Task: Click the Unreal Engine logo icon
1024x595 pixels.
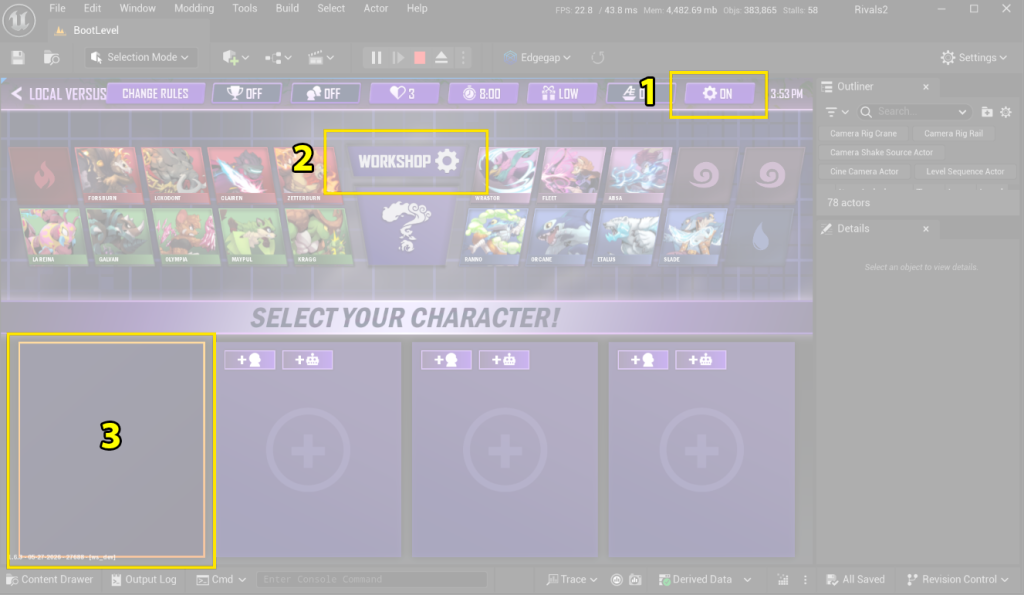Action: 19,20
